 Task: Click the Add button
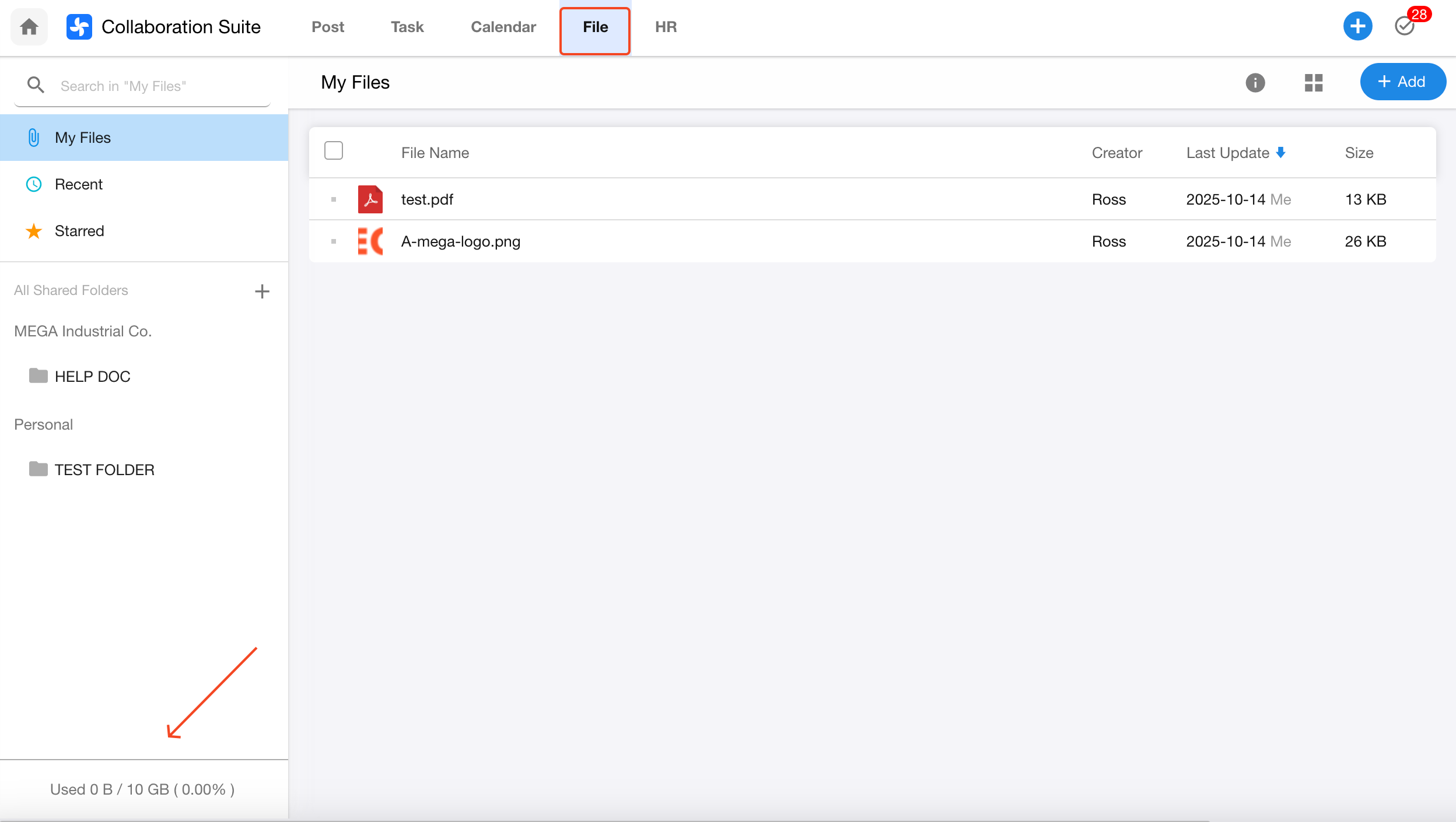tap(1402, 82)
